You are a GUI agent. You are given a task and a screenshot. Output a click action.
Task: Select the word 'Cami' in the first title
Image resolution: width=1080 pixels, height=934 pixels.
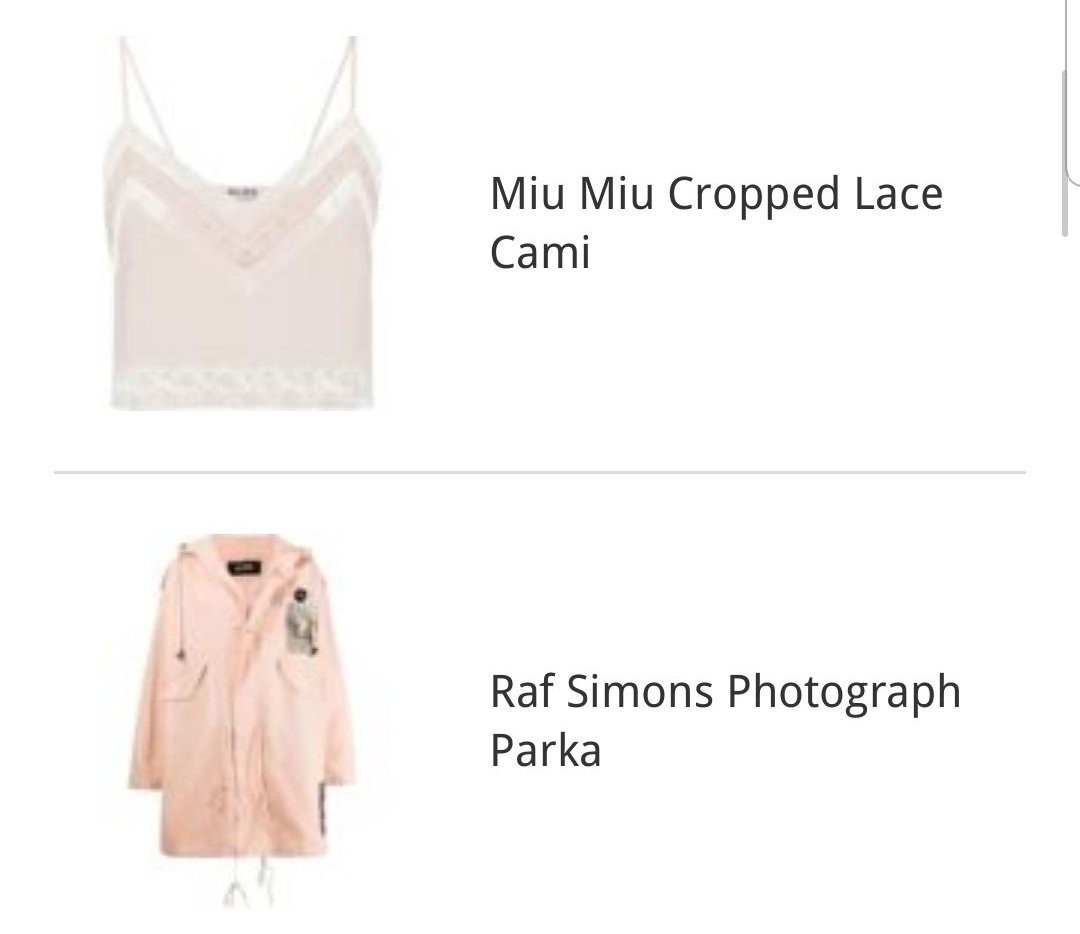540,252
